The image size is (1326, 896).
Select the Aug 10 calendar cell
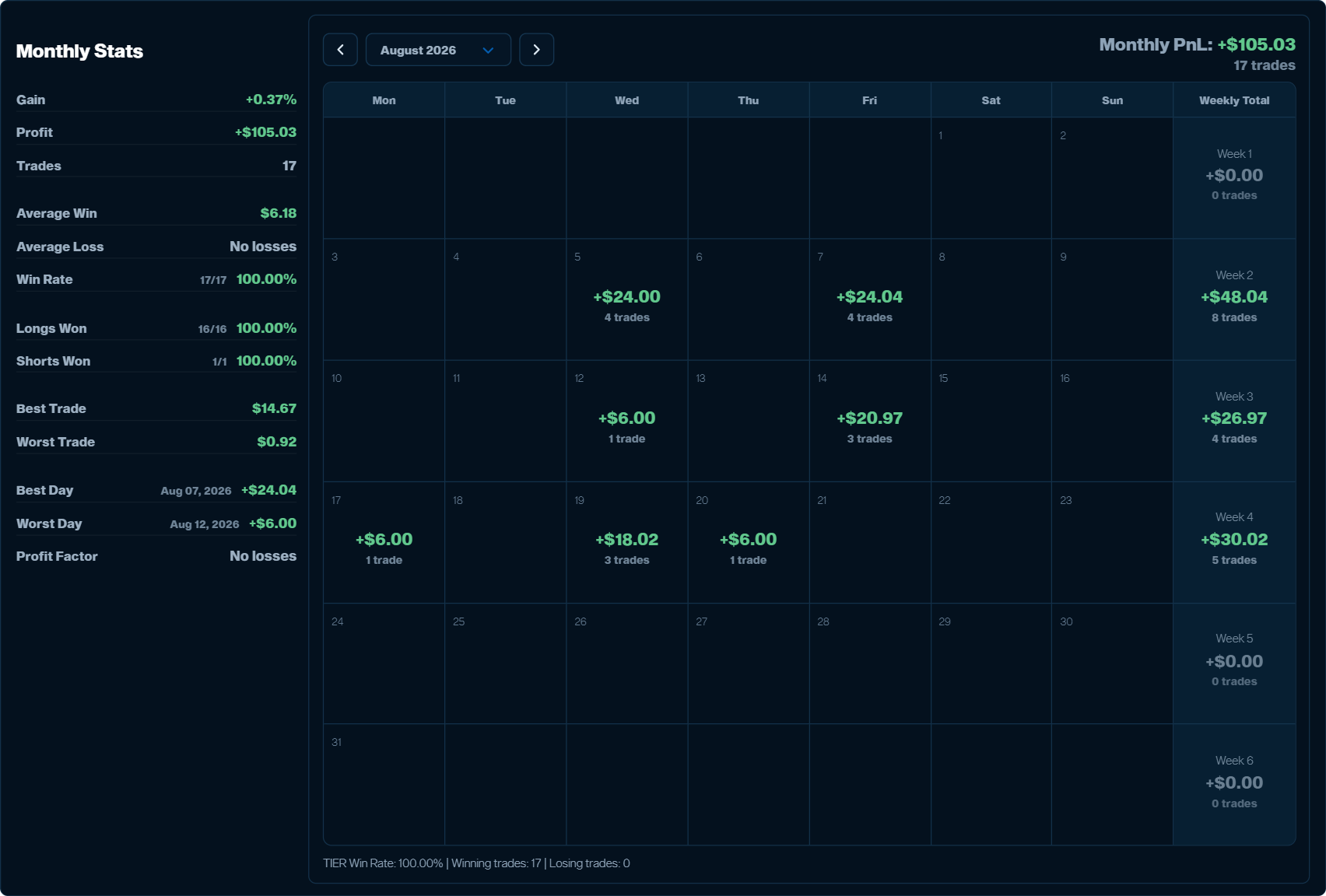(384, 421)
